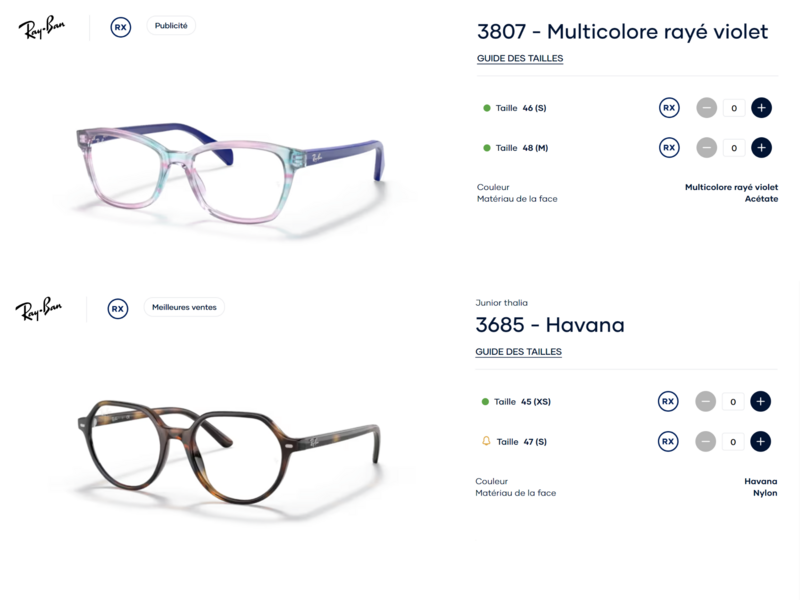Increase quantity for Taille 45 (XS)
800x600 pixels.
[760, 402]
